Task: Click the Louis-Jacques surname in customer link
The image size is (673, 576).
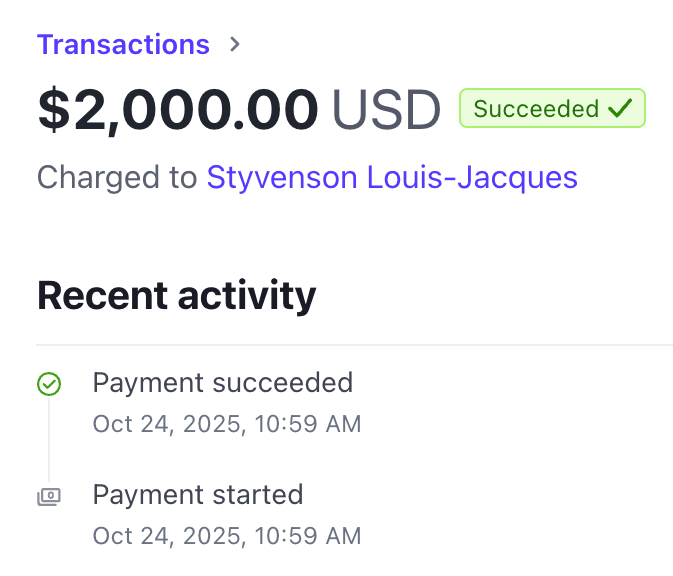Action: (x=472, y=178)
